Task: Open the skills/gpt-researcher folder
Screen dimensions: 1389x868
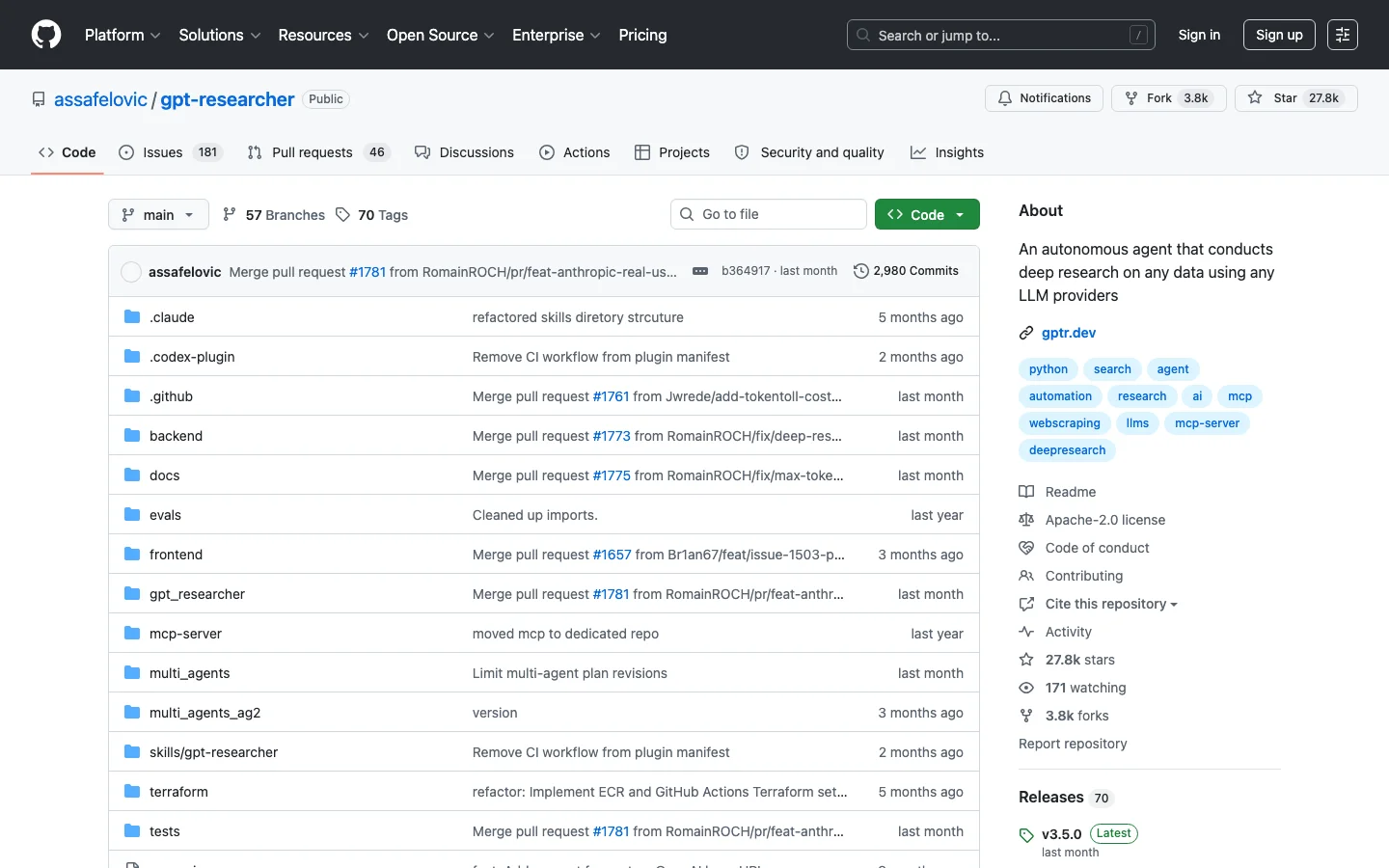Action: (213, 752)
